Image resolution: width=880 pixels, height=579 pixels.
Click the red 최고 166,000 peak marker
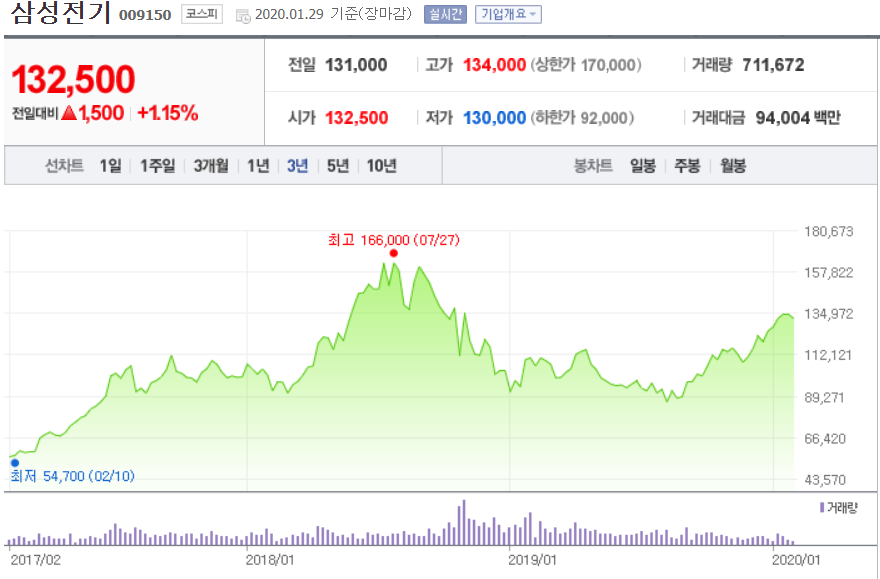[x=393, y=253]
